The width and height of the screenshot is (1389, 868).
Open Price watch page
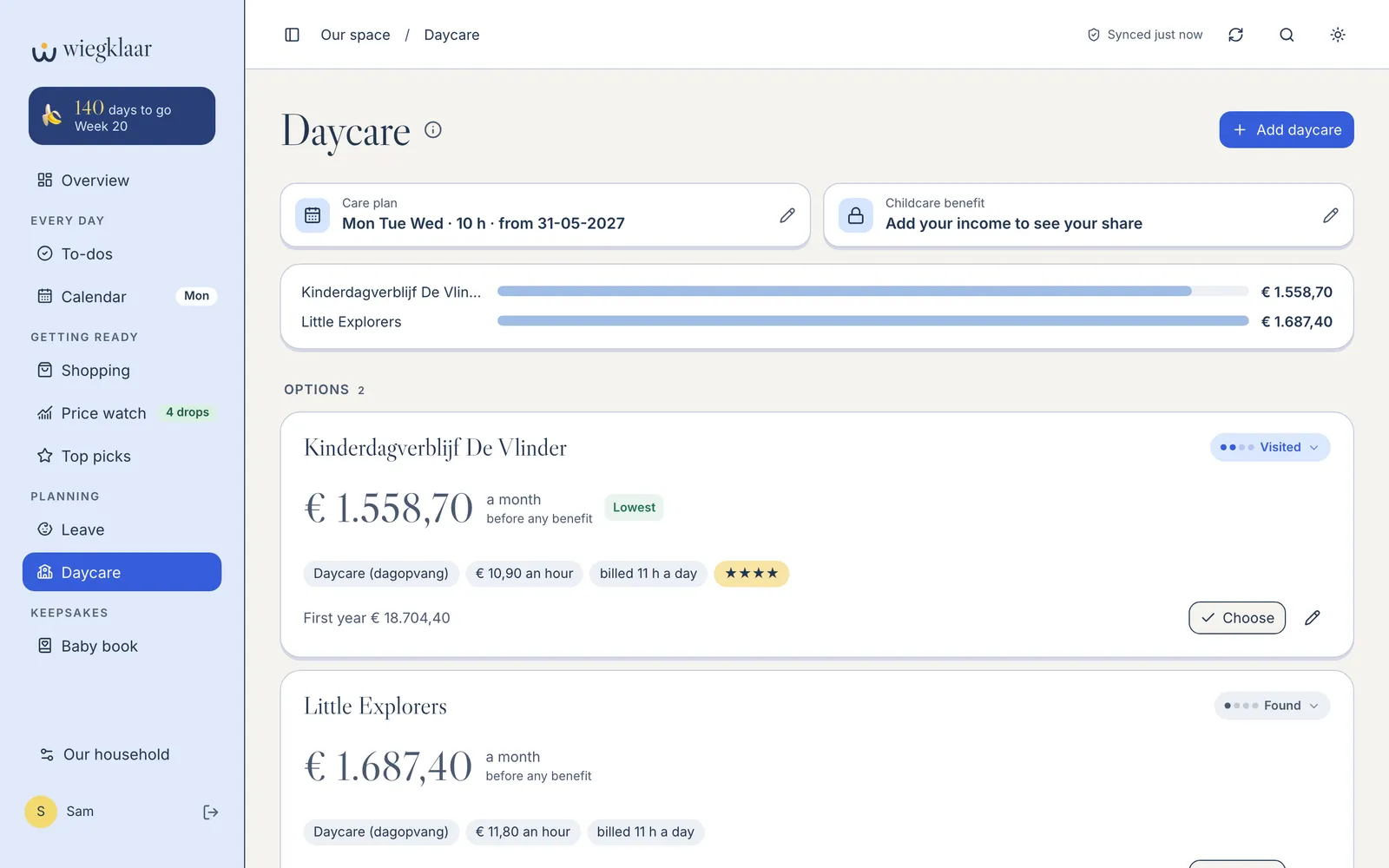[x=122, y=413]
